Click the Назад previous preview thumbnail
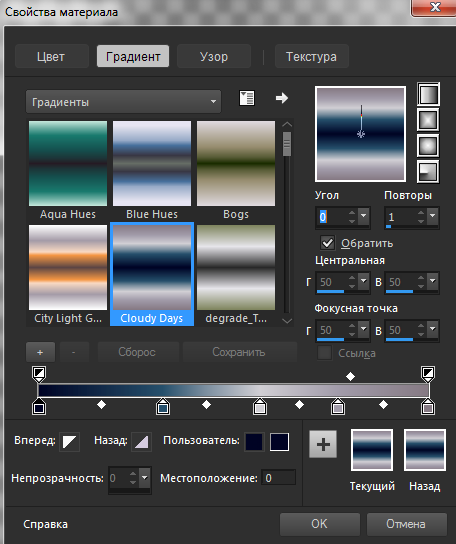The height and width of the screenshot is (544, 456). click(x=425, y=450)
